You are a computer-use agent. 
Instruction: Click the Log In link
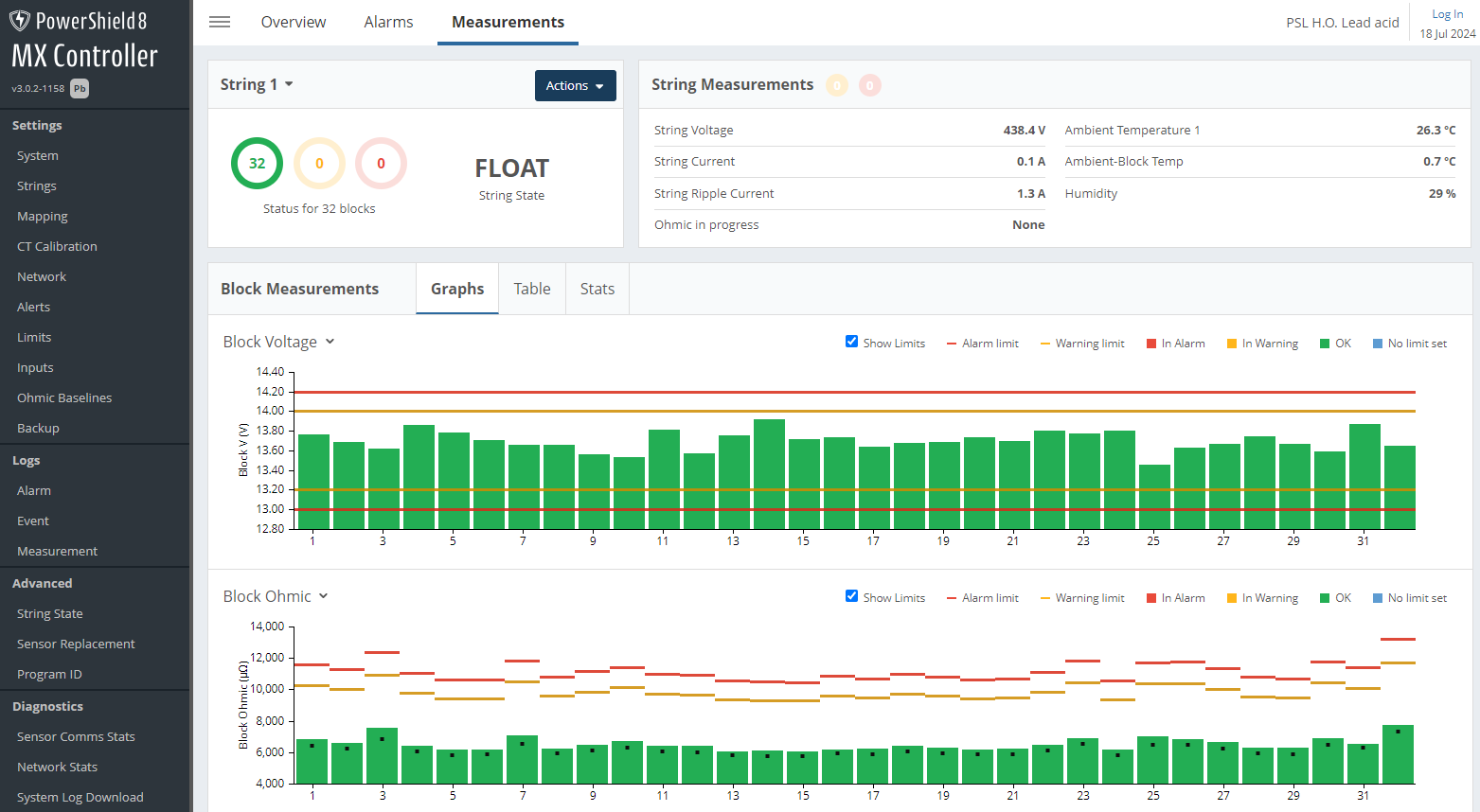(1447, 13)
